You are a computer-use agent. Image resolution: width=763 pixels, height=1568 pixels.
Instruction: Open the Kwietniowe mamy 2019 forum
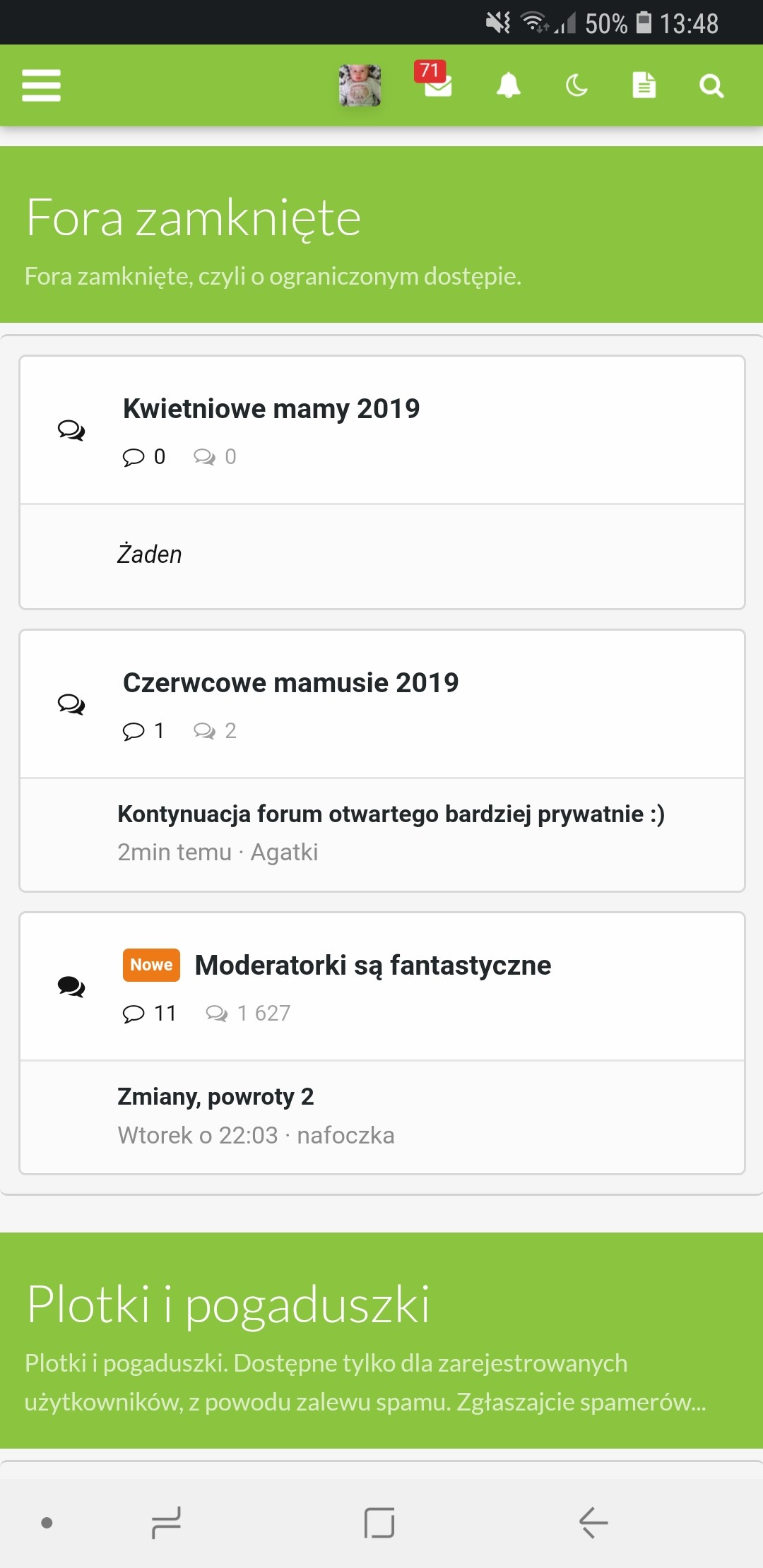coord(271,409)
